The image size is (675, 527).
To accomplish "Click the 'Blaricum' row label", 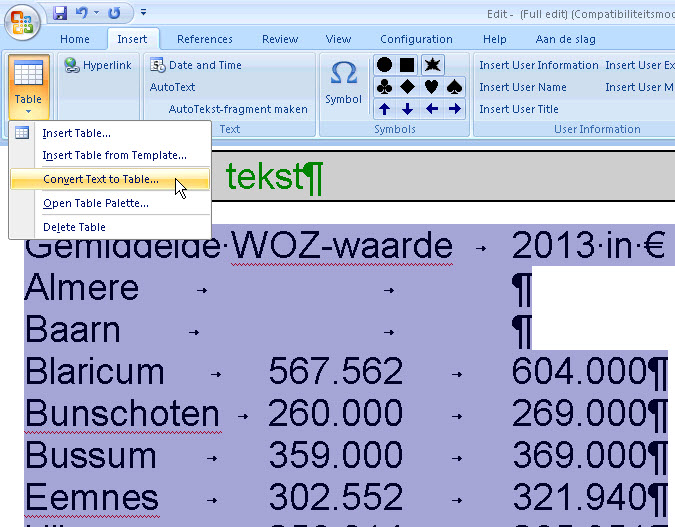I will click(95, 371).
